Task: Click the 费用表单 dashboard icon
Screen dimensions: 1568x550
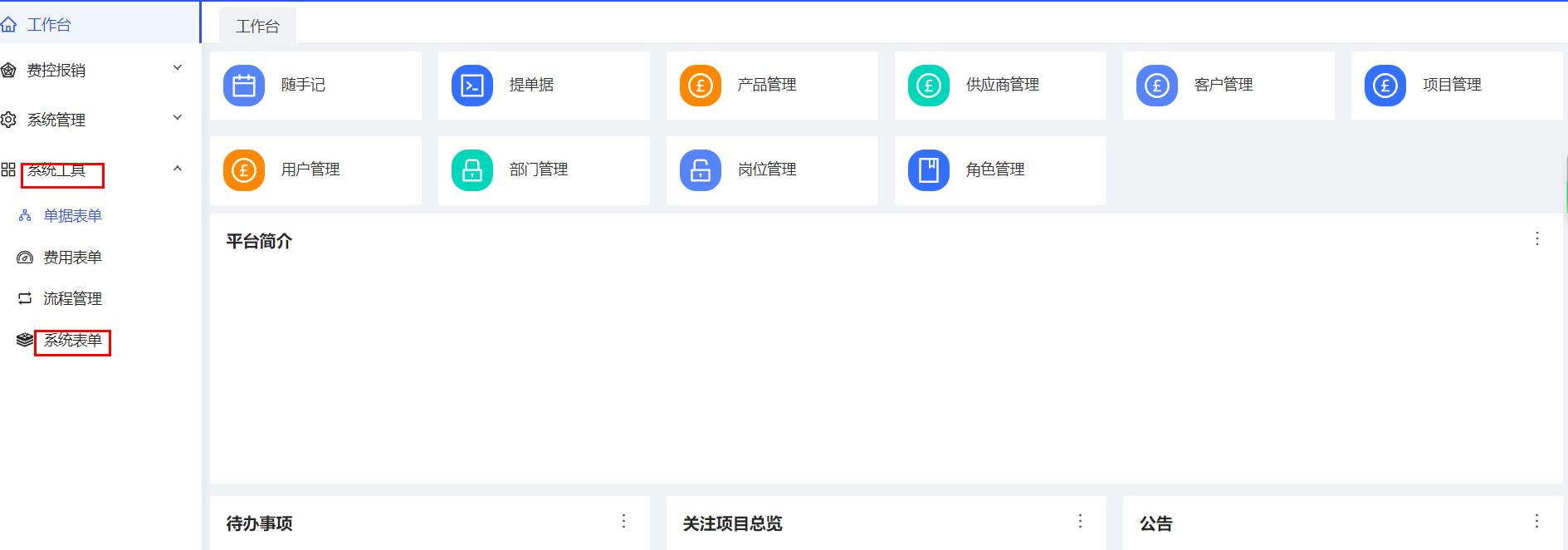Action: tap(25, 258)
